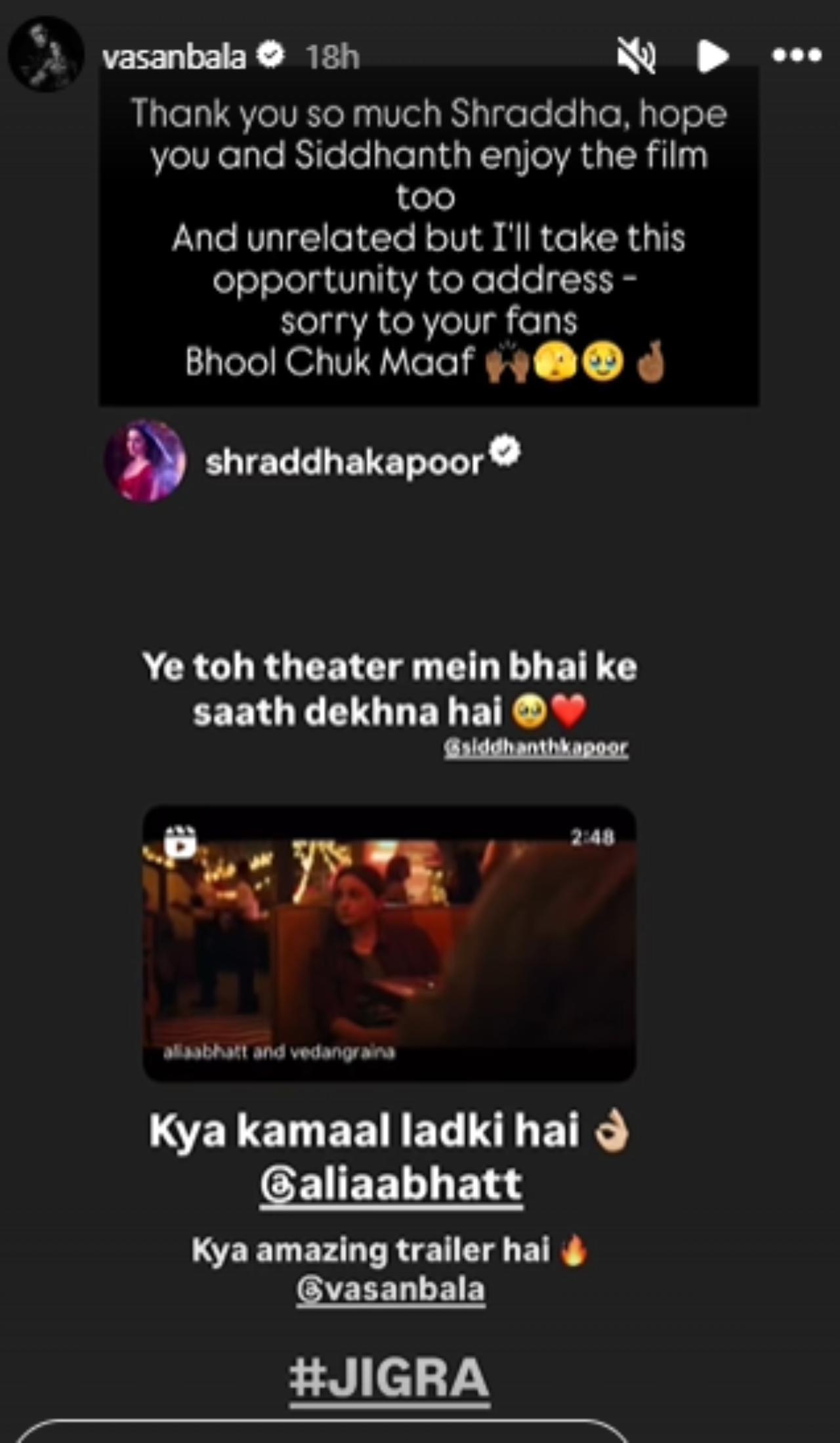840x1443 pixels.
Task: Tap the play story button
Action: click(x=712, y=56)
